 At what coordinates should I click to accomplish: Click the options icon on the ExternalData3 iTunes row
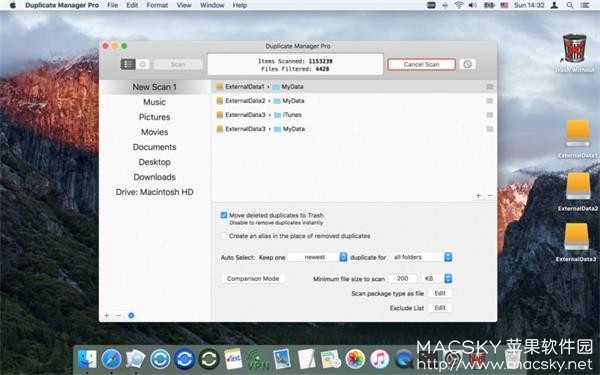coord(489,115)
